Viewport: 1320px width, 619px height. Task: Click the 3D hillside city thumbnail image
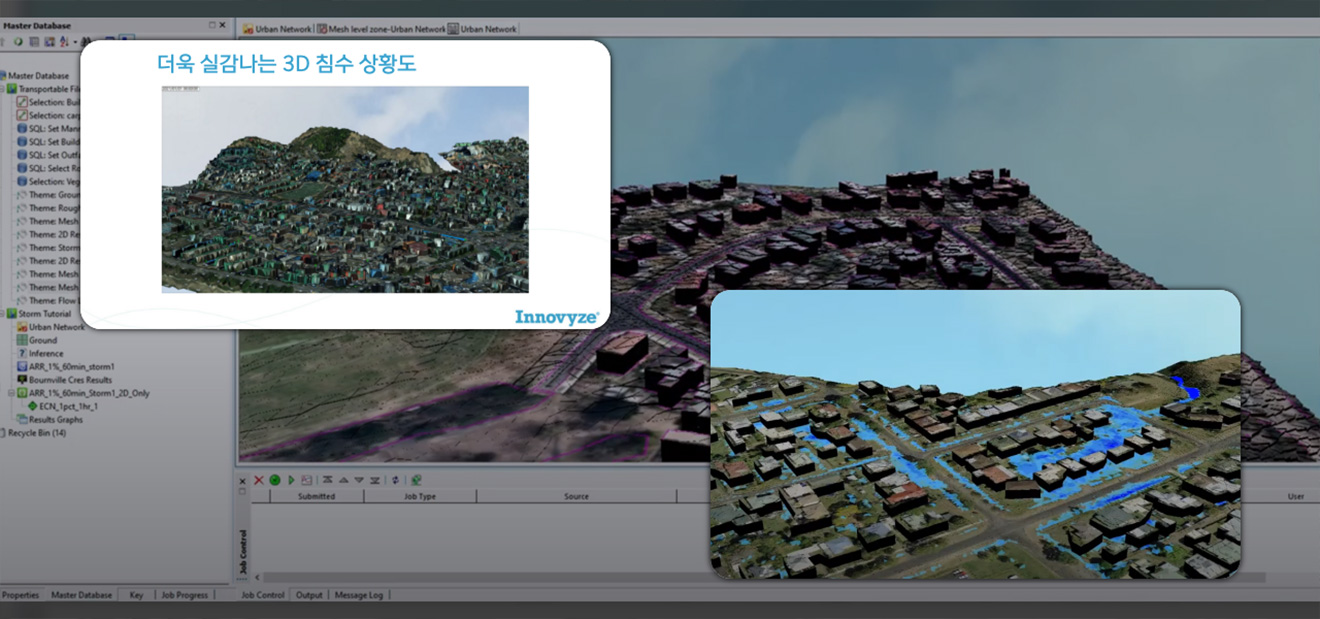pyautogui.click(x=345, y=189)
